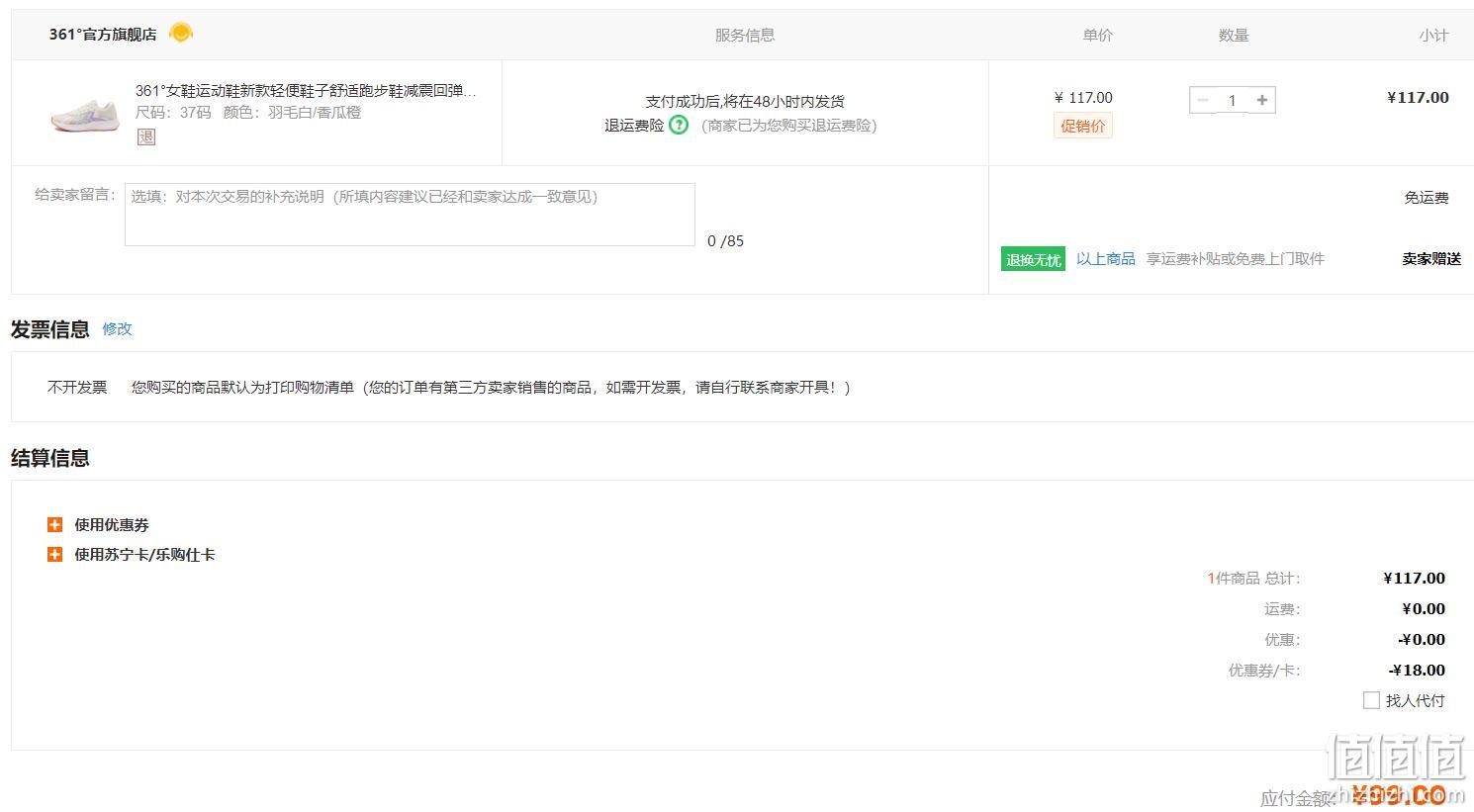Select the unit price ¥ 117.00
The height and width of the screenshot is (812, 1474).
[x=1083, y=97]
